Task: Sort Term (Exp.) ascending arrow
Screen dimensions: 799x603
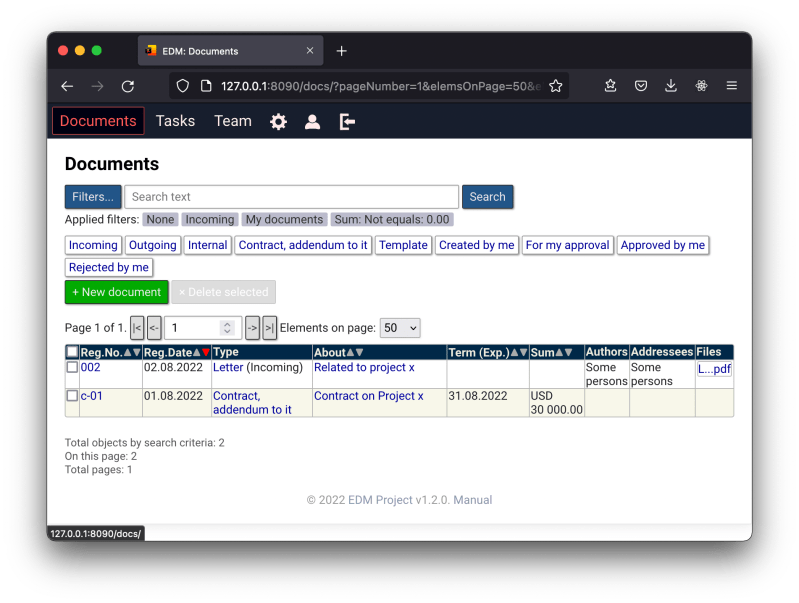Action: point(515,352)
